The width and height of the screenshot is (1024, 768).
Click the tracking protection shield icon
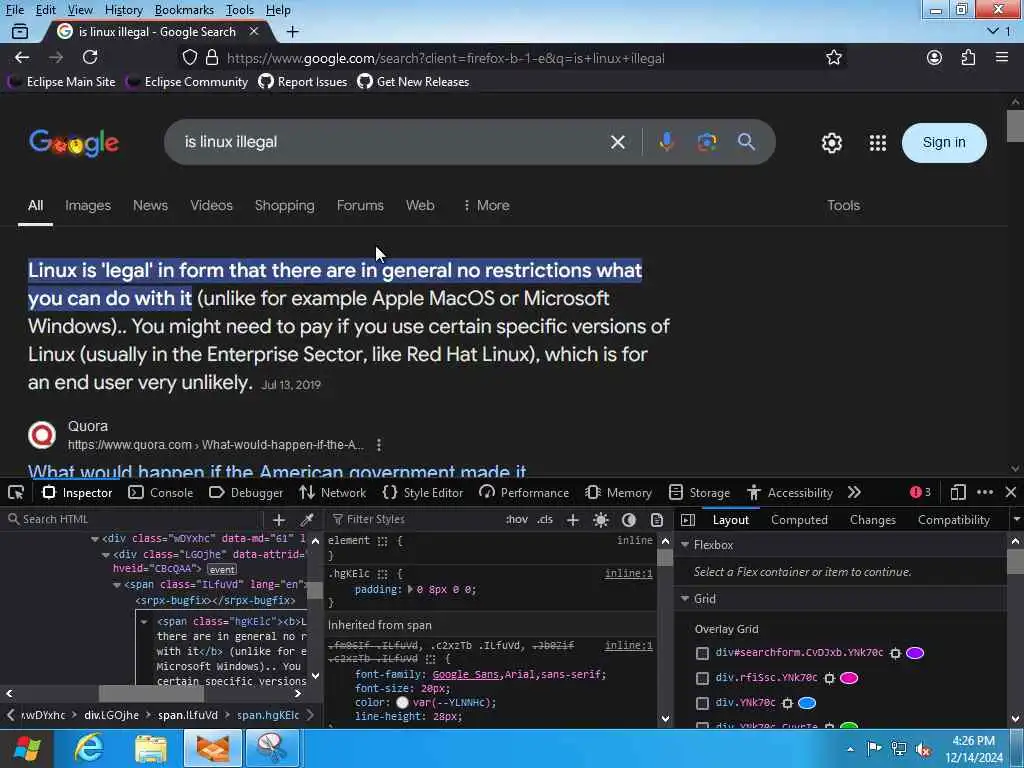pos(189,57)
